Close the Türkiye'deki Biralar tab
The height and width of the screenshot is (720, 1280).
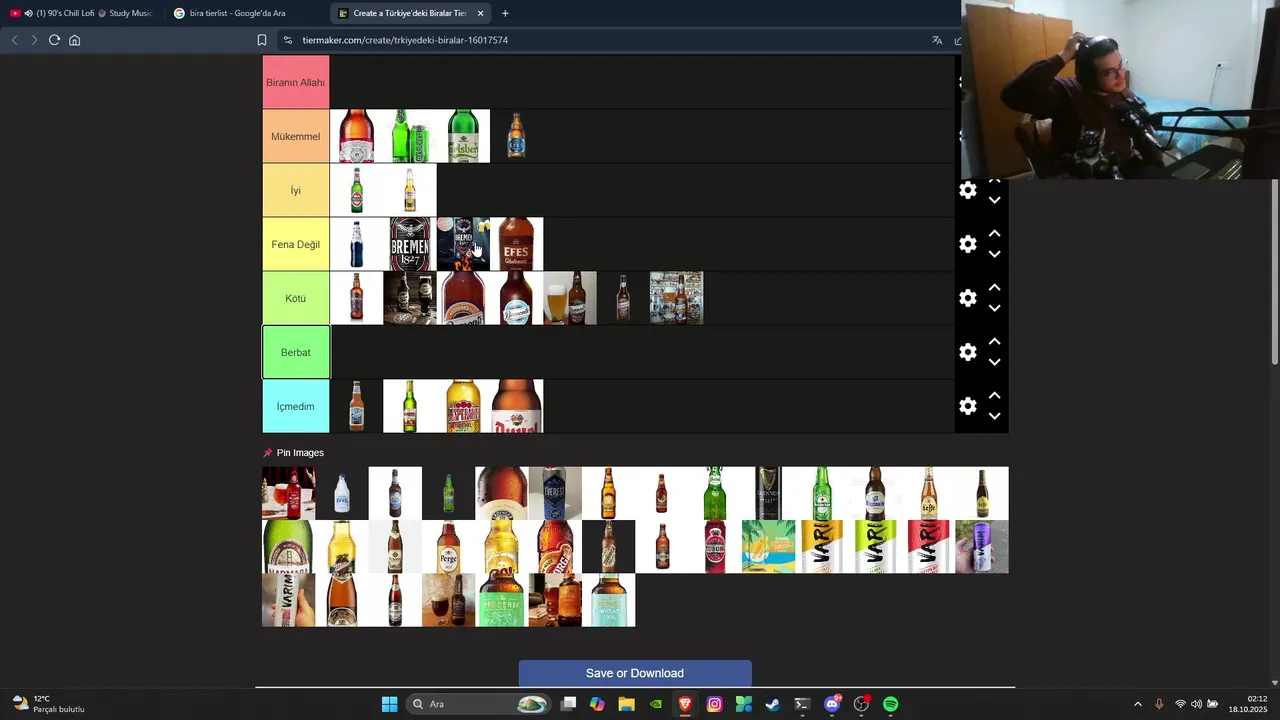point(480,13)
